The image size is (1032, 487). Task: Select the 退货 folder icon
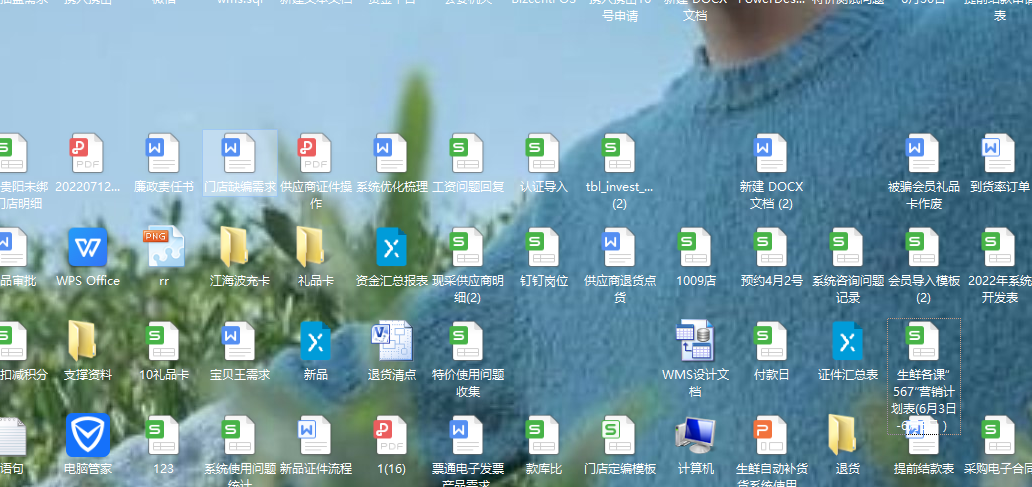[847, 435]
